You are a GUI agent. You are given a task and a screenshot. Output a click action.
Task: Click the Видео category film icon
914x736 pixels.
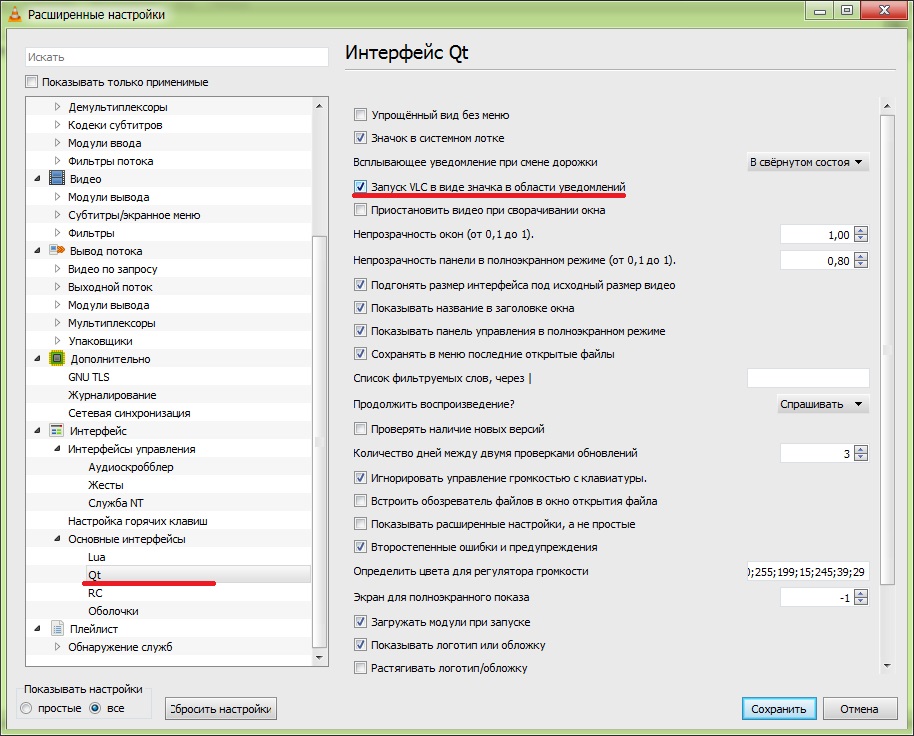click(57, 178)
